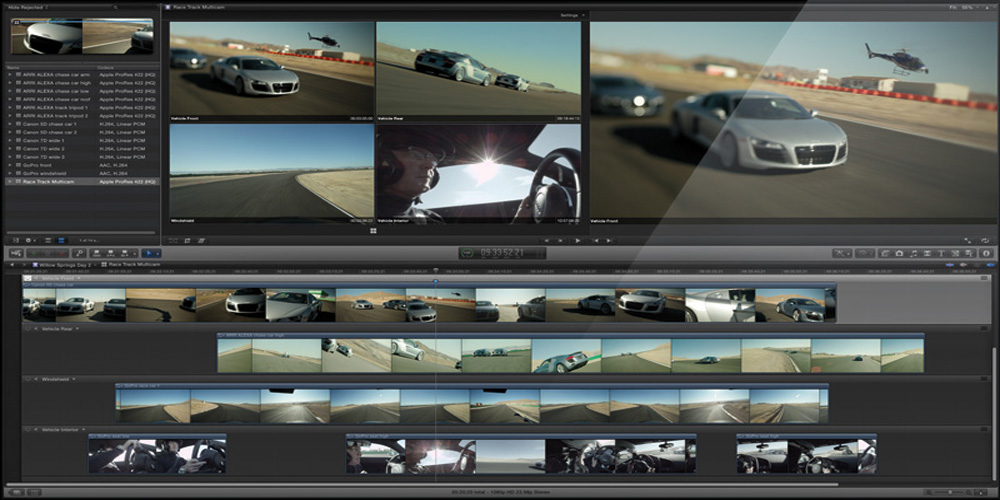Expand the GoPro front clip row
Image resolution: width=1000 pixels, height=500 pixels.
point(10,164)
